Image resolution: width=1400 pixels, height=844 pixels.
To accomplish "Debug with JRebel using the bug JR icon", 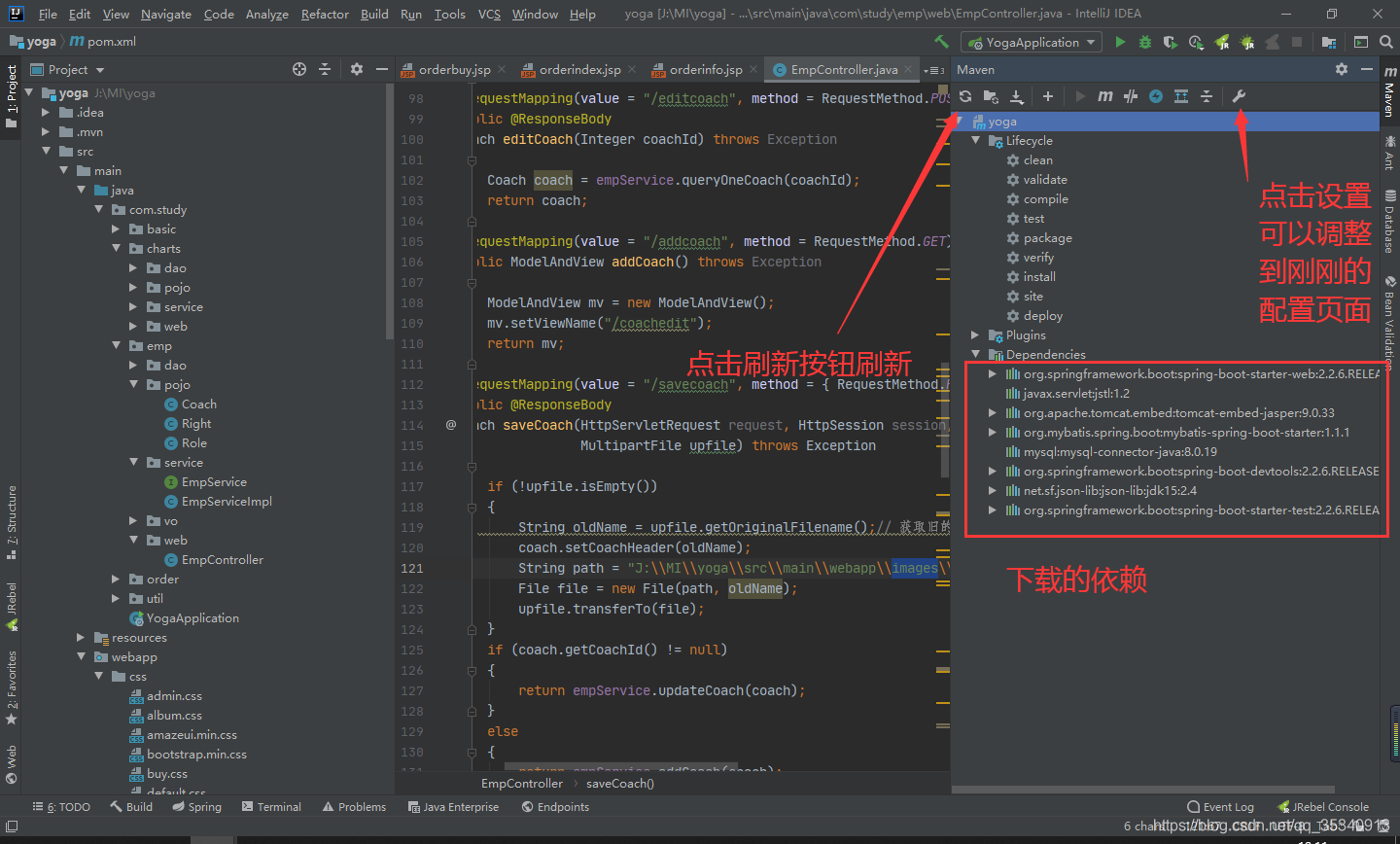I will (x=1247, y=42).
